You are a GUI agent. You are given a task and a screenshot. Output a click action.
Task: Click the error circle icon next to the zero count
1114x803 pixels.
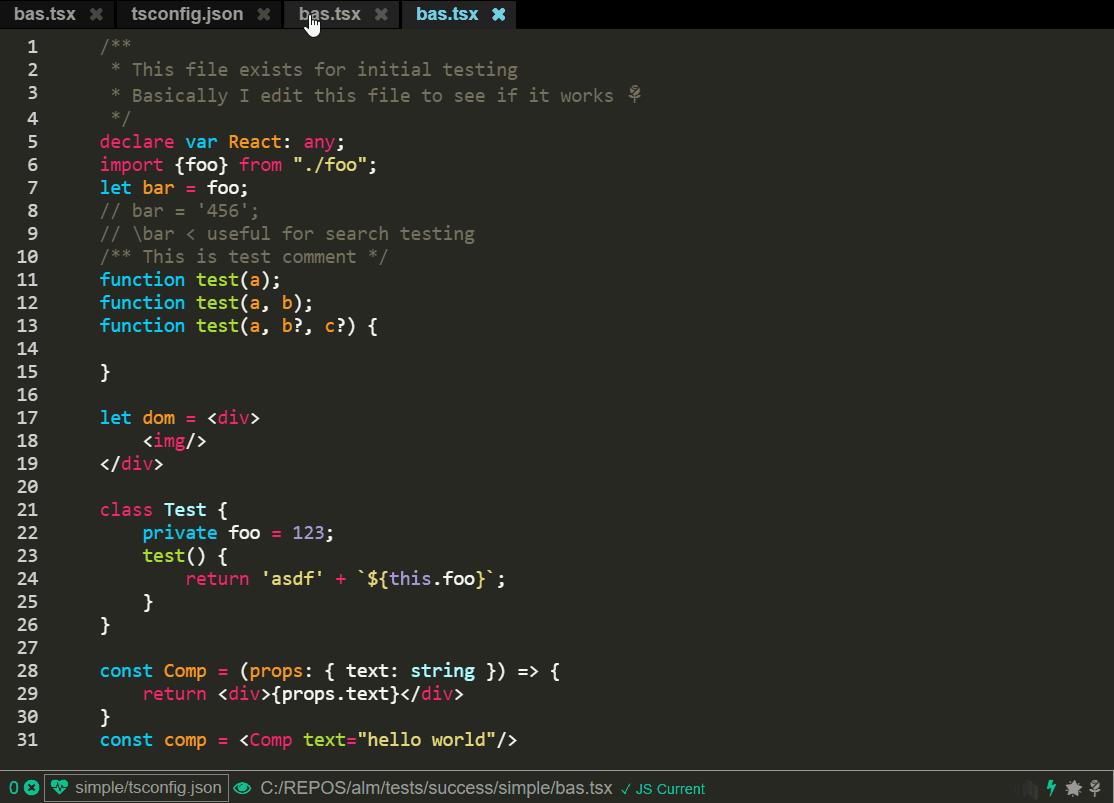[x=32, y=787]
